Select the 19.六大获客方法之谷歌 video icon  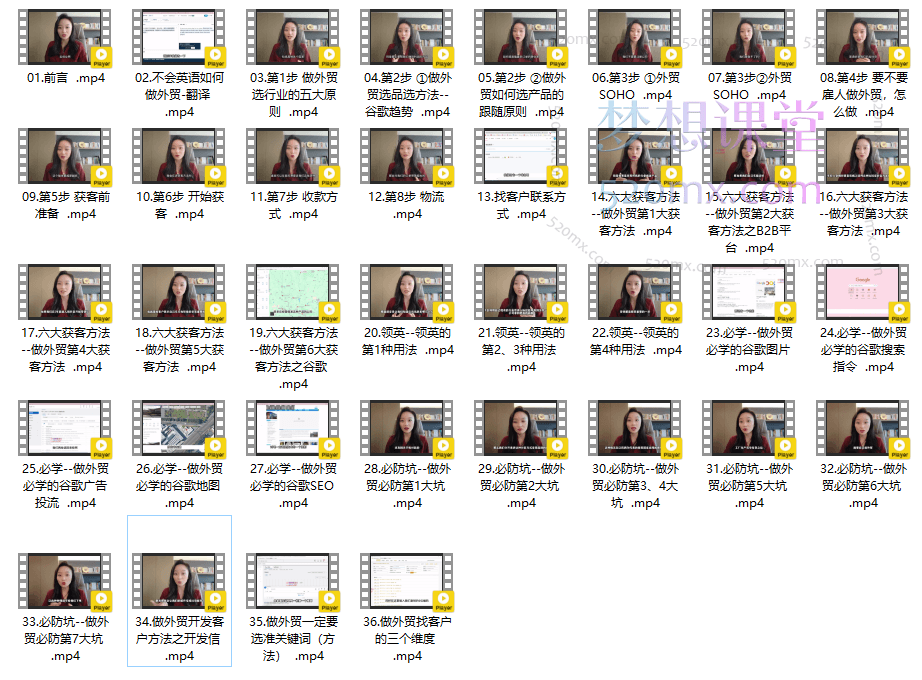point(293,293)
